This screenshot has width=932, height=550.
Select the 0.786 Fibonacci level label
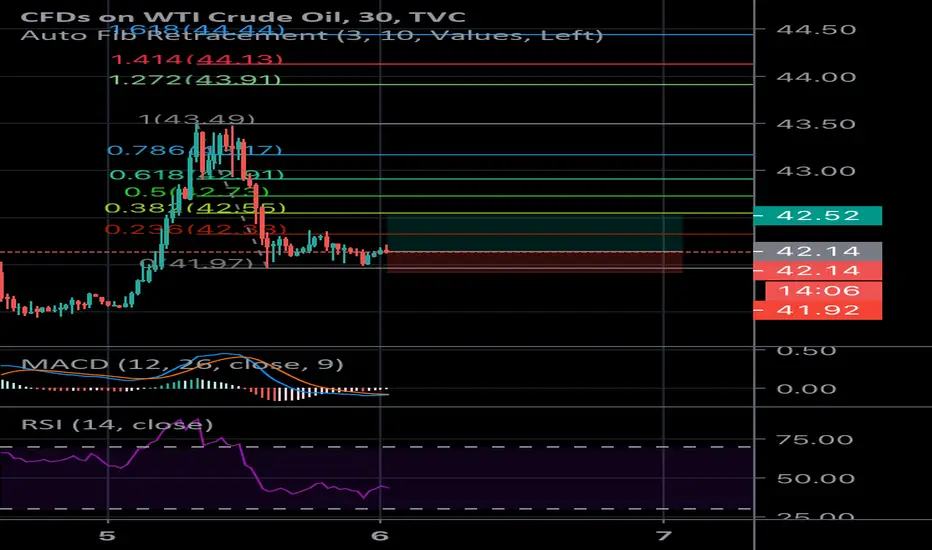[194, 150]
